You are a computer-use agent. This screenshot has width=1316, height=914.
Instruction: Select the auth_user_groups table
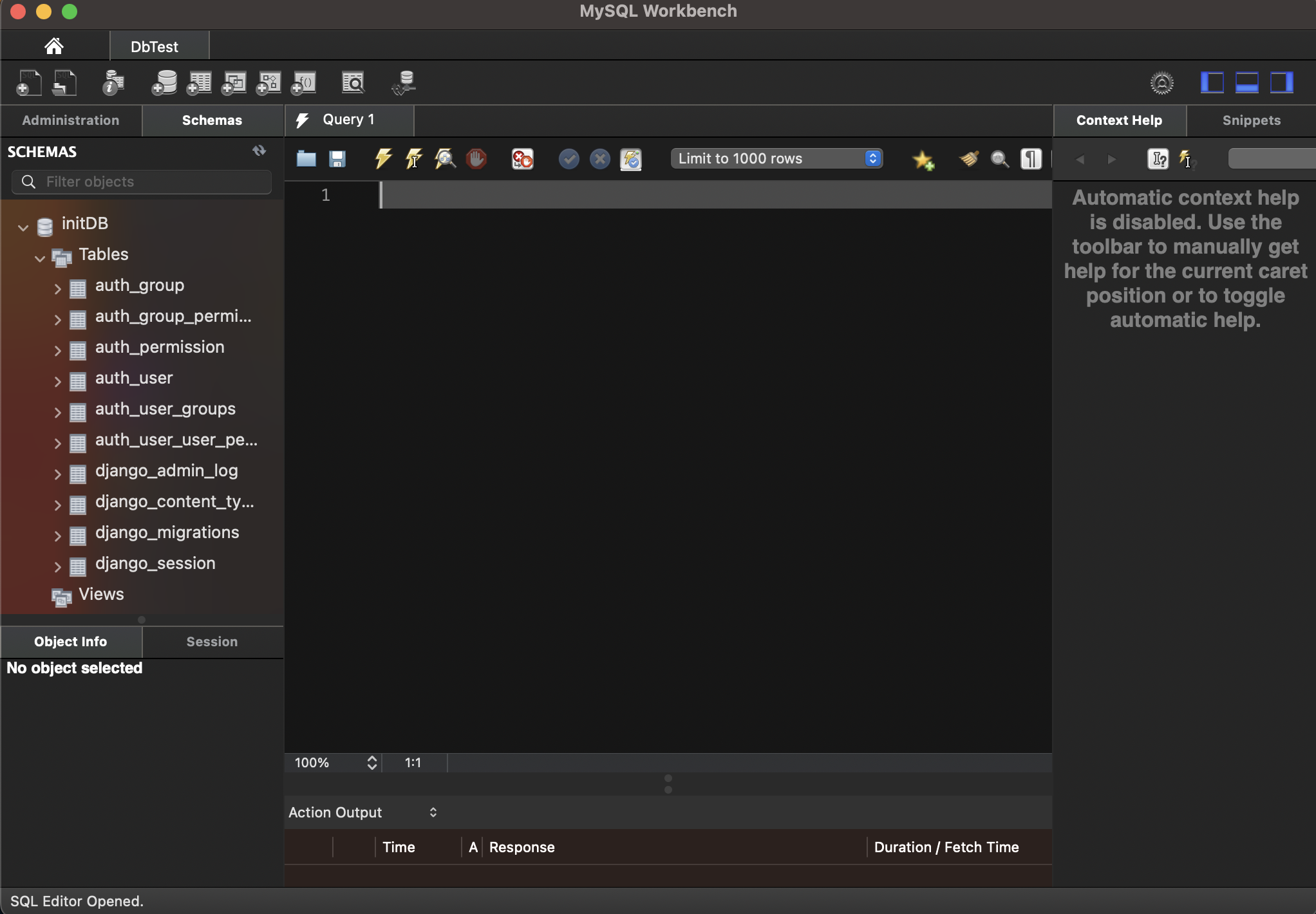165,409
